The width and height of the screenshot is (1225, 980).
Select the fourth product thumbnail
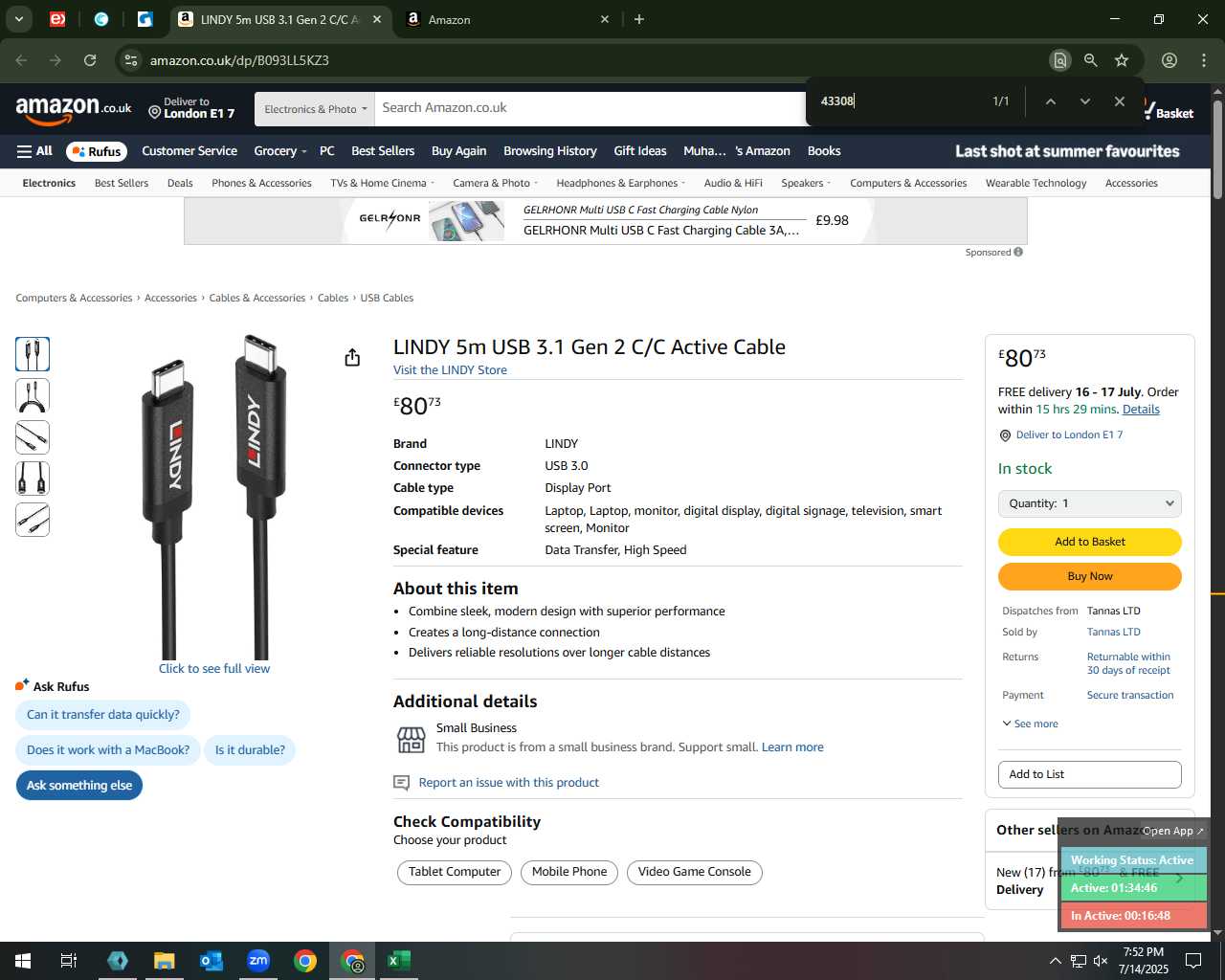(33, 479)
